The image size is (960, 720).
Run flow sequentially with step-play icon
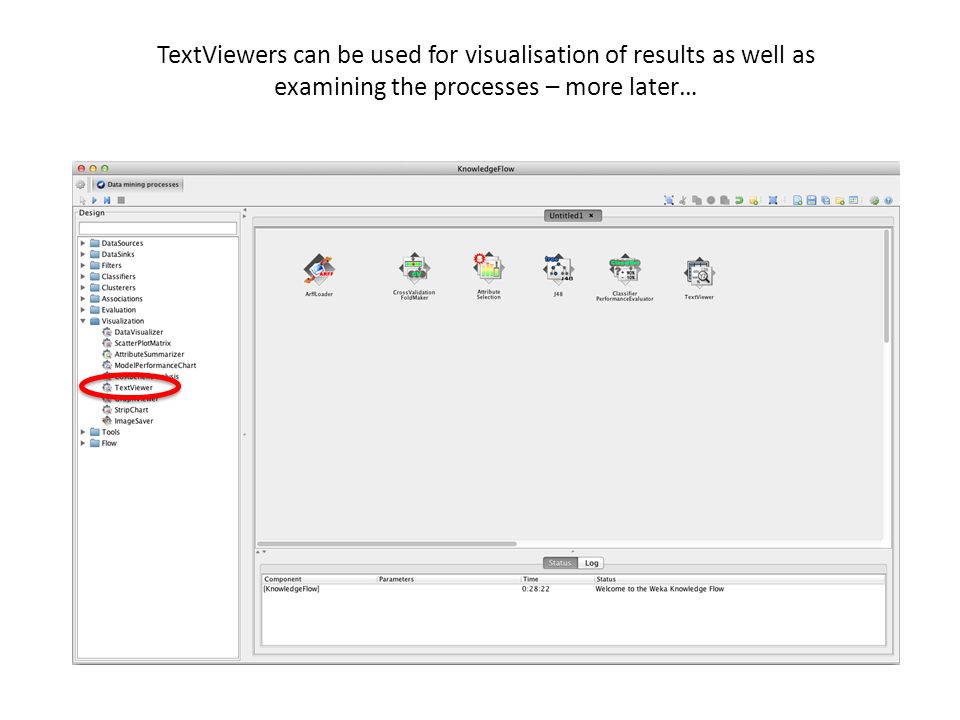(x=107, y=200)
